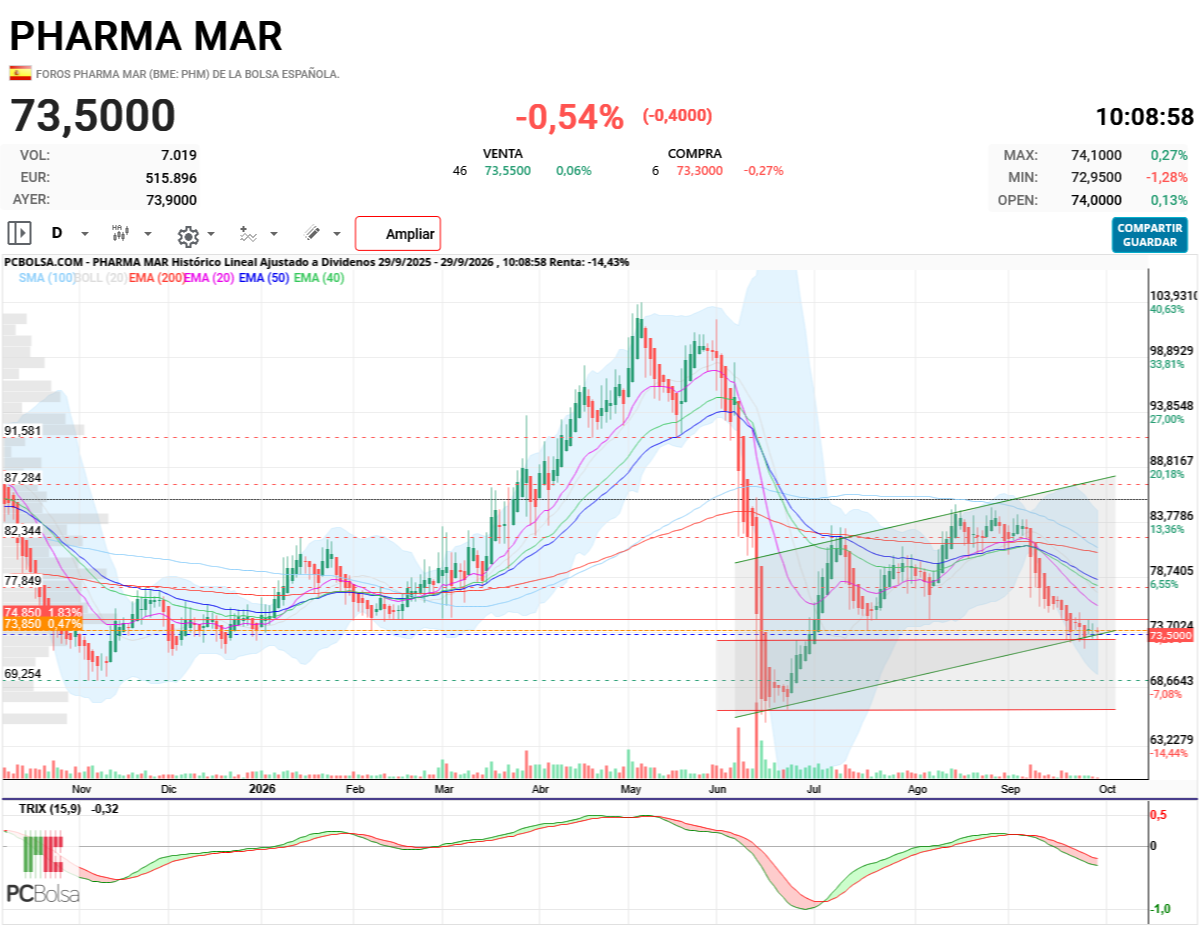Click the -0,54% change value
The width and height of the screenshot is (1200, 925).
point(569,117)
